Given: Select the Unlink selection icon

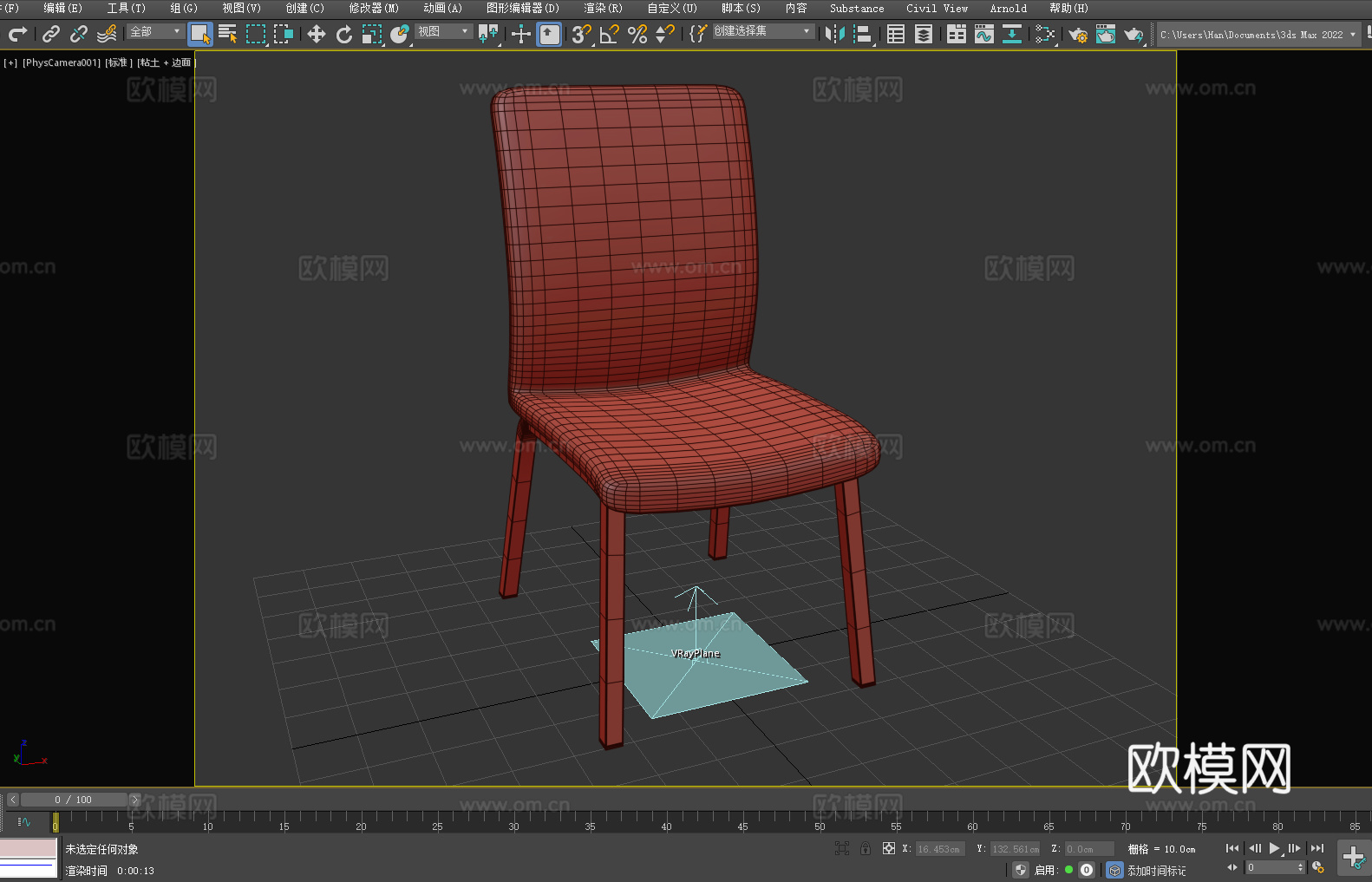Looking at the screenshot, I should (79, 34).
